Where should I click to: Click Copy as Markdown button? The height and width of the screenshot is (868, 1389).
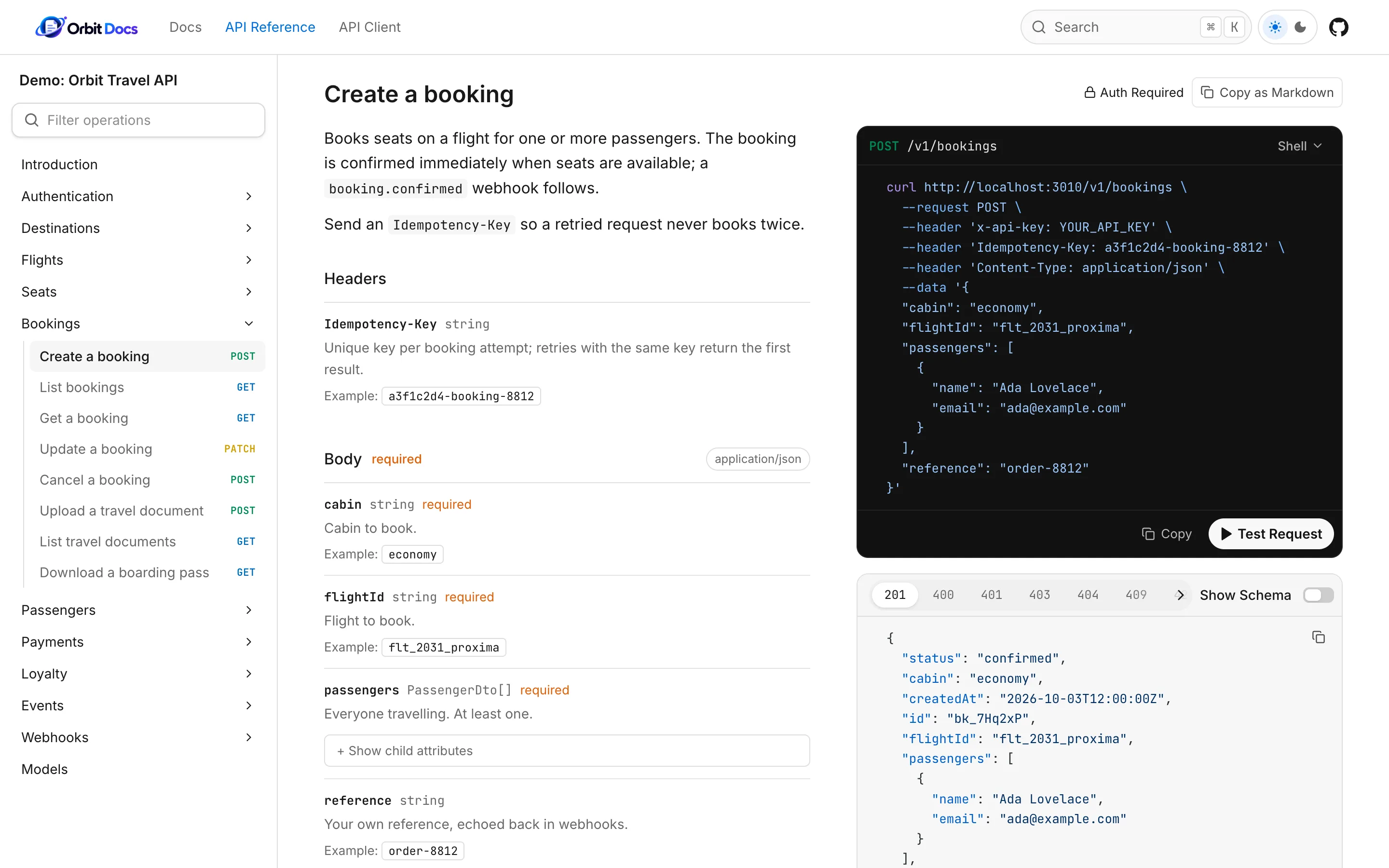[1267, 93]
